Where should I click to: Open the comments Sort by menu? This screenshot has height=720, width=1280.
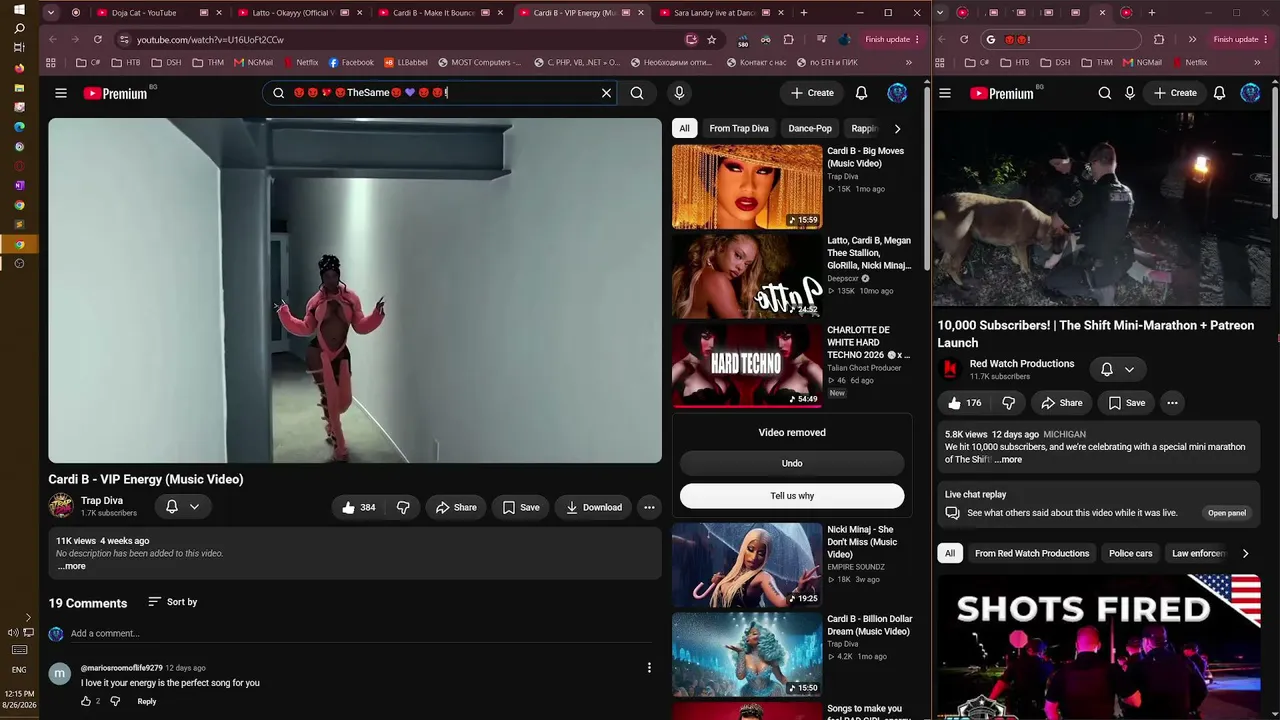172,602
